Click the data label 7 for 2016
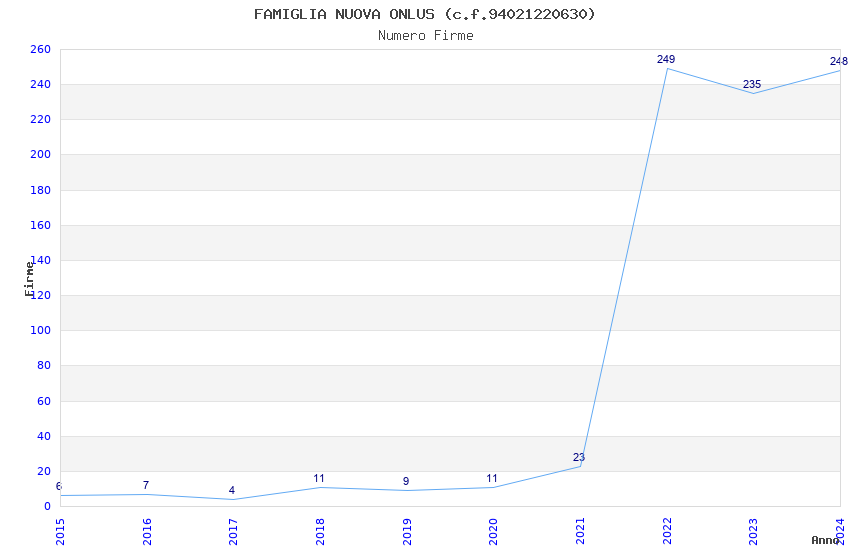This screenshot has height=550, width=850. pos(146,485)
